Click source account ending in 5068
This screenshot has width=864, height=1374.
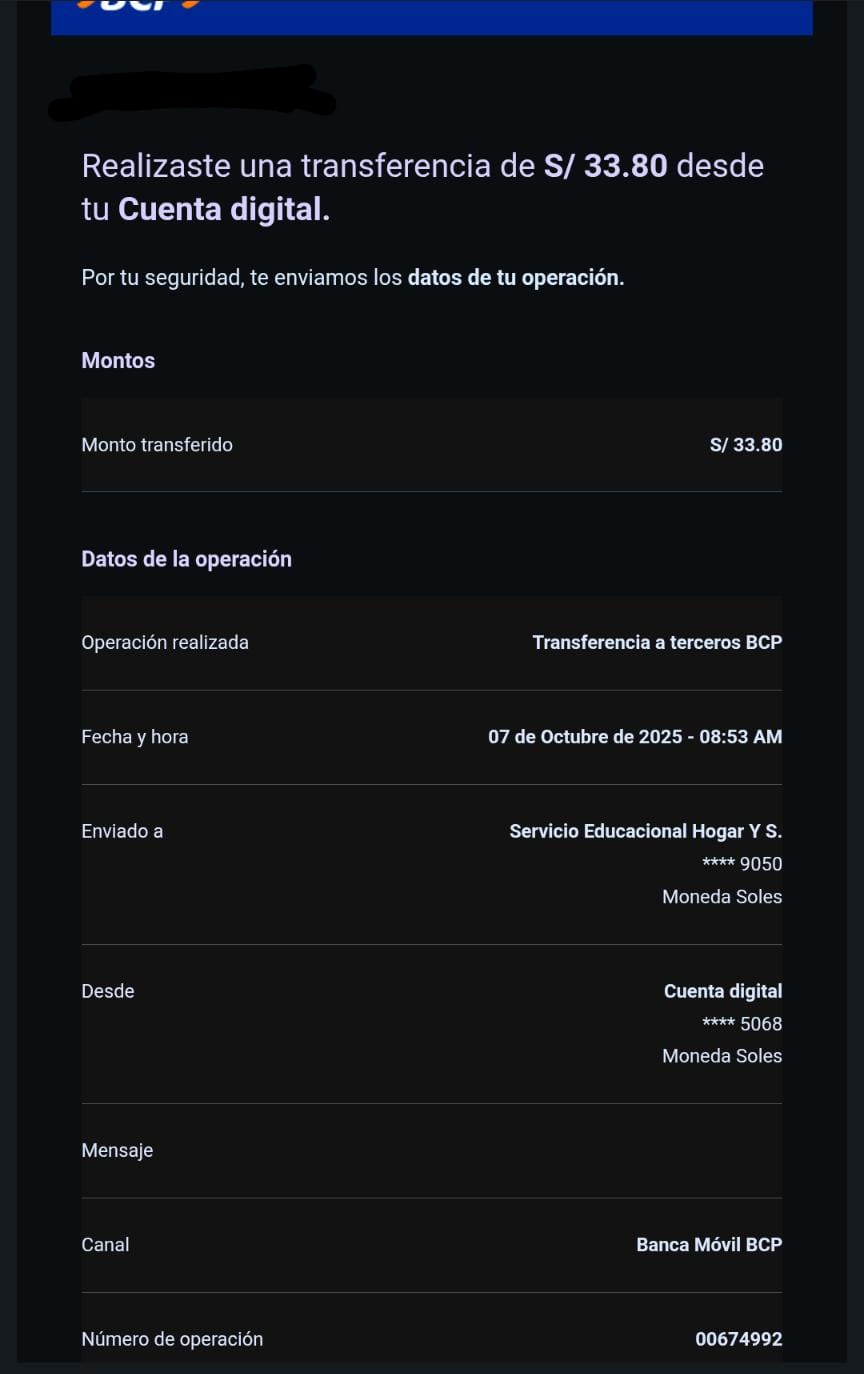pos(742,1024)
